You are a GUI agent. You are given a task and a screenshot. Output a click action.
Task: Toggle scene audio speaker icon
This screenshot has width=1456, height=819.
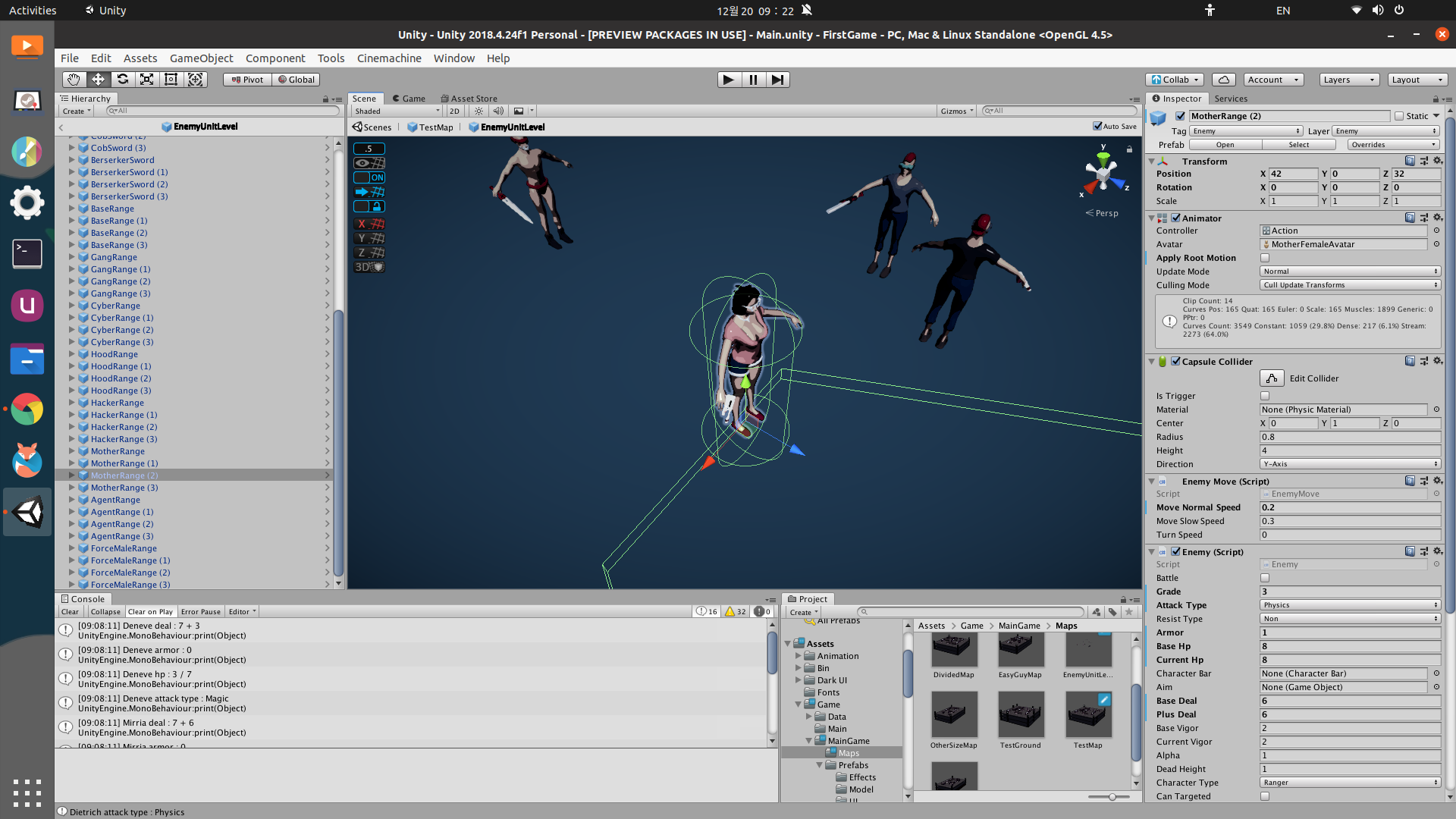click(498, 111)
